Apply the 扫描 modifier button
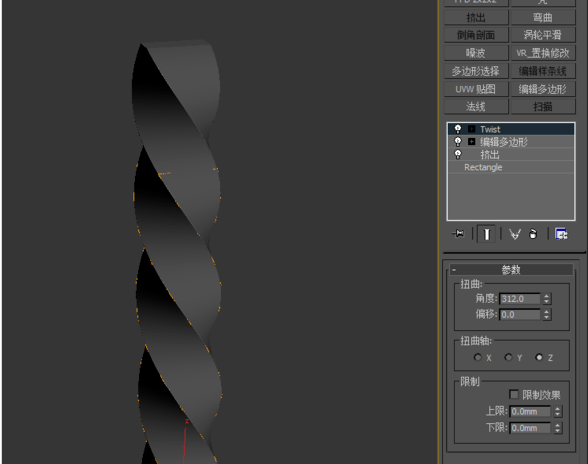 pyautogui.click(x=543, y=107)
